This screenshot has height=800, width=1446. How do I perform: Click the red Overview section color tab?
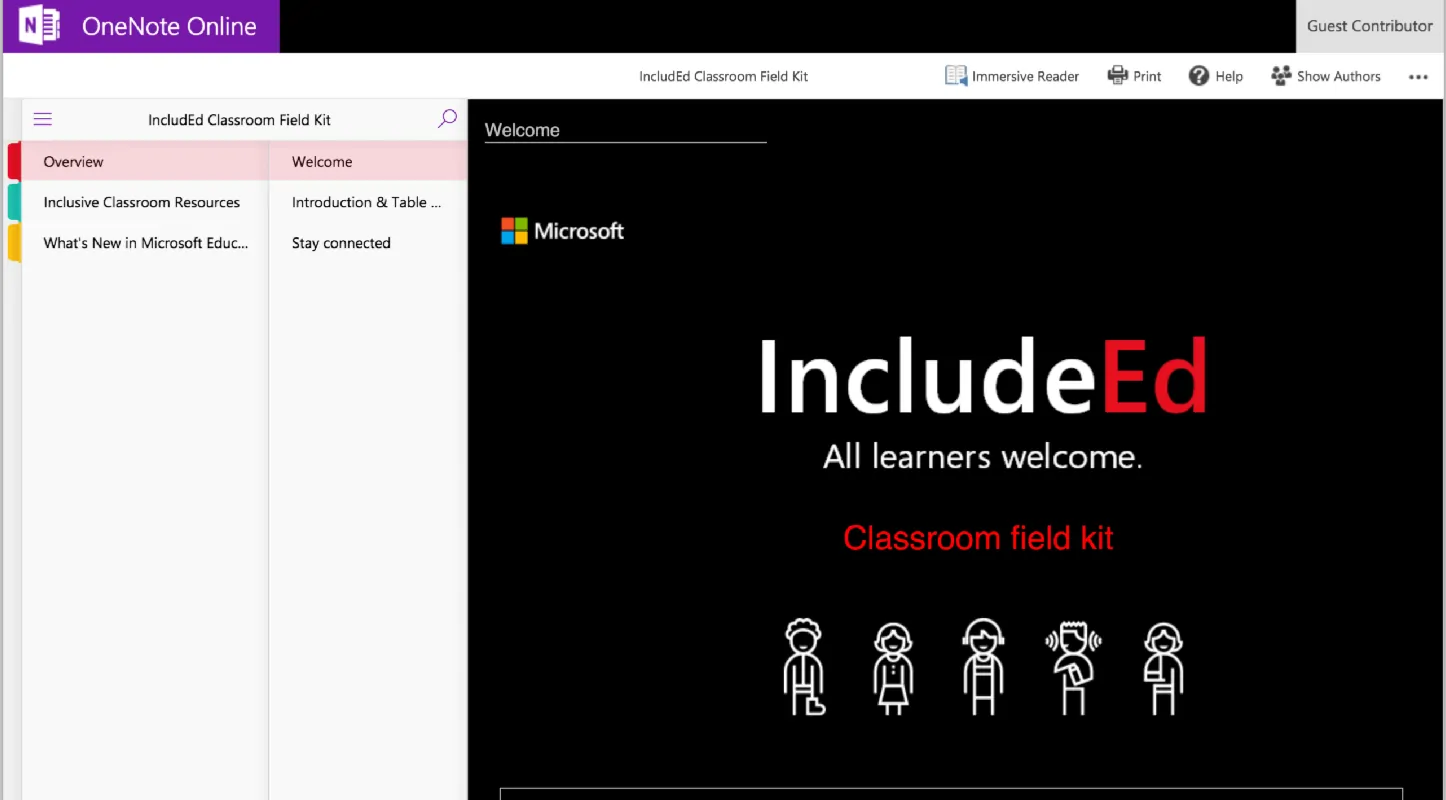coord(14,161)
